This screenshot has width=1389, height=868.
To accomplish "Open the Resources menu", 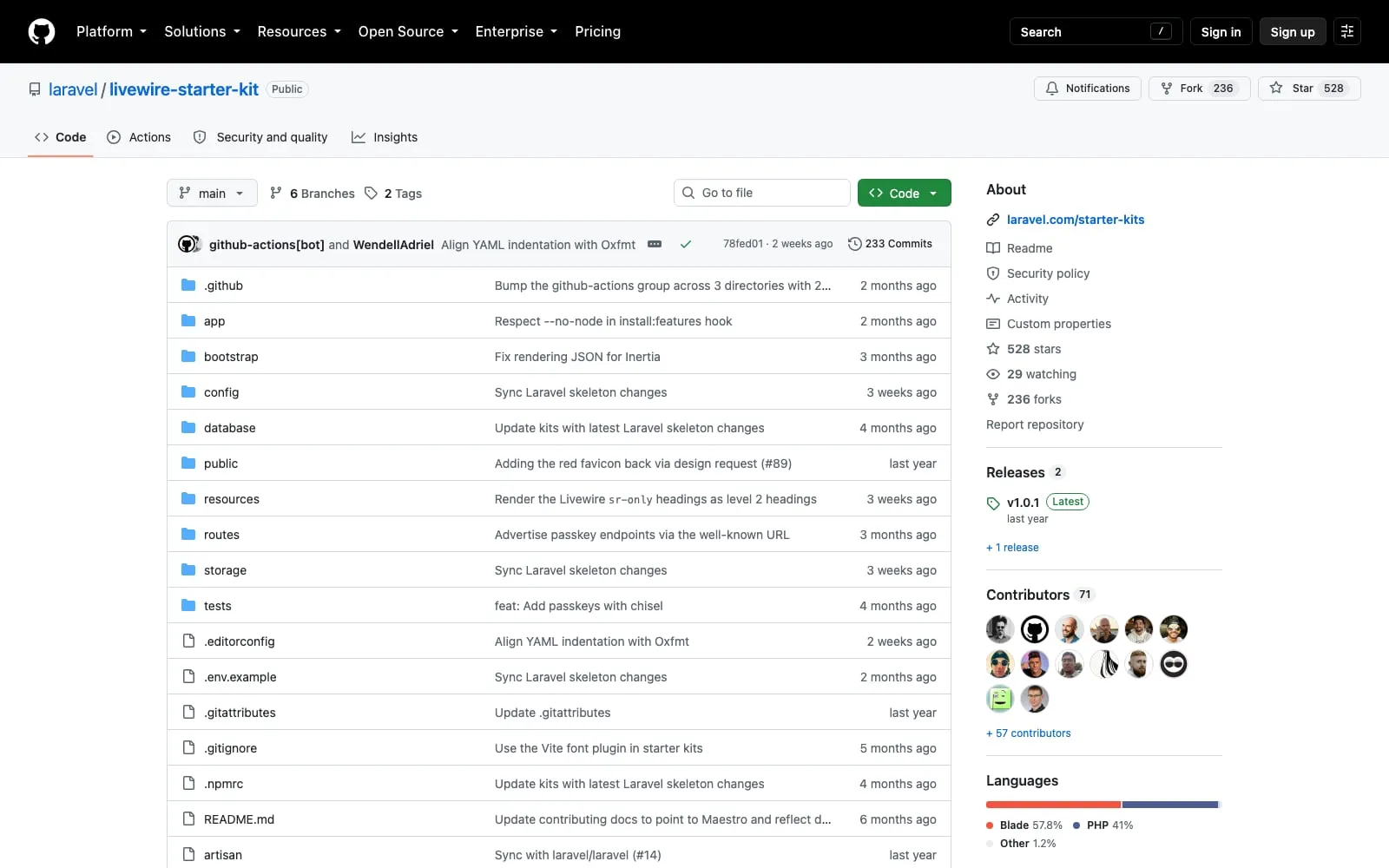I will [300, 31].
